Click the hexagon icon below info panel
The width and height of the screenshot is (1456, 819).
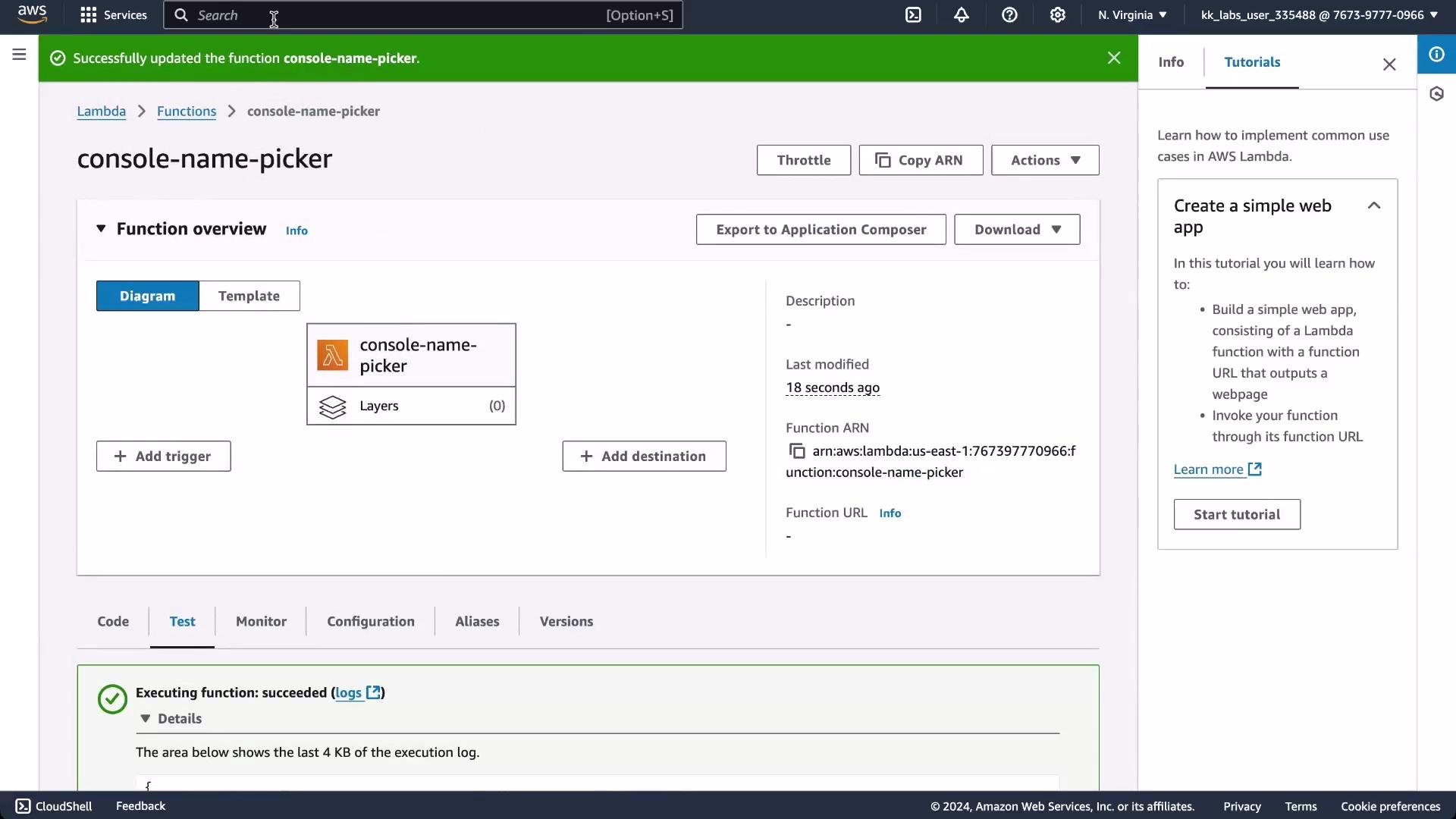coord(1436,94)
